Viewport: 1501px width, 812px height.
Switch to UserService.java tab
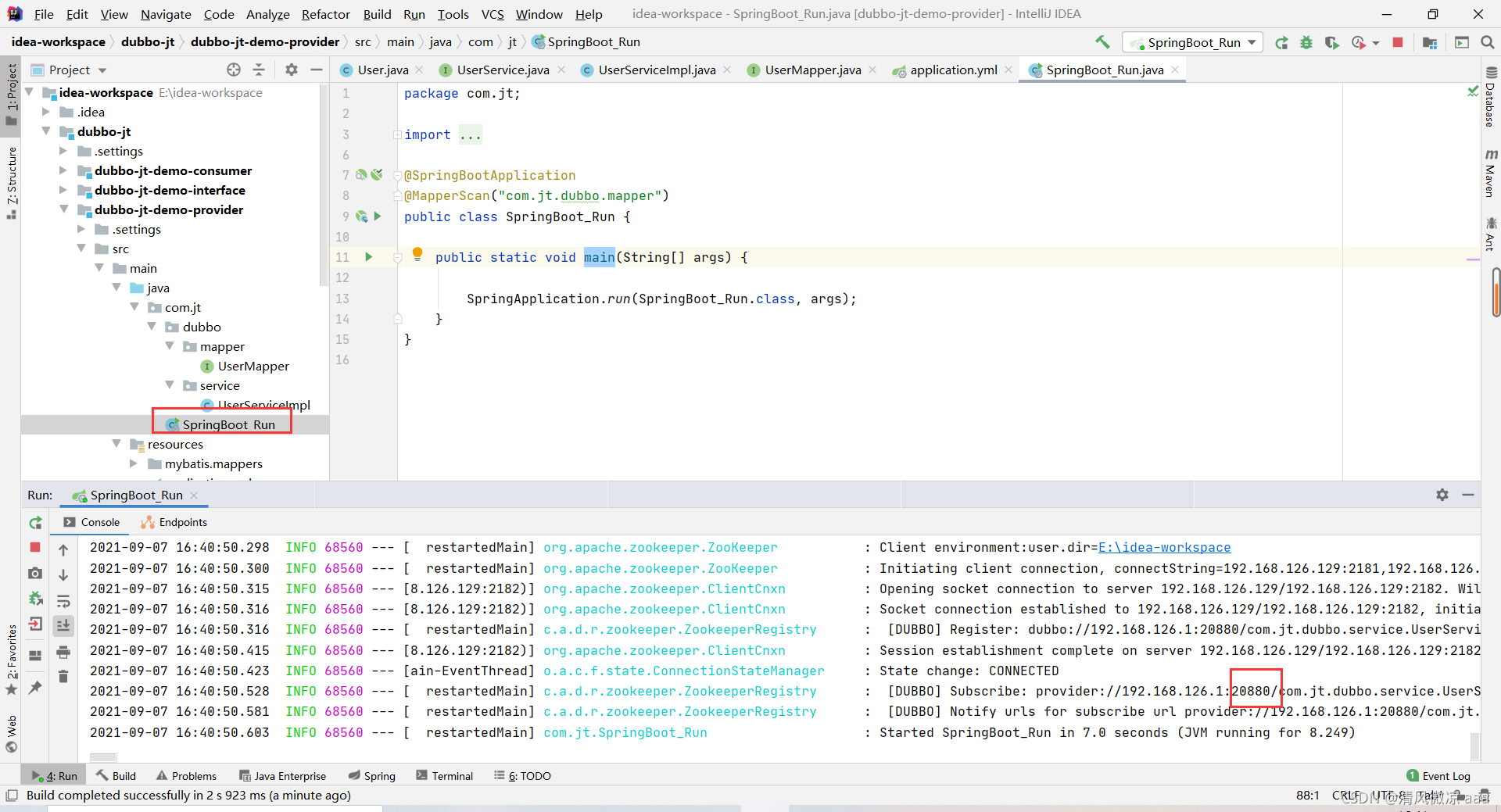click(503, 70)
